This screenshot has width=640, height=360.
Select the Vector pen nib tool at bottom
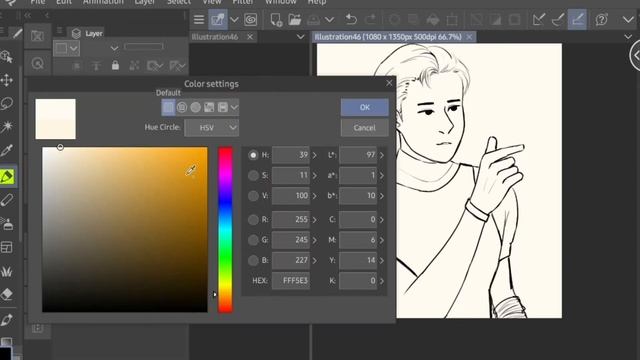click(7, 320)
